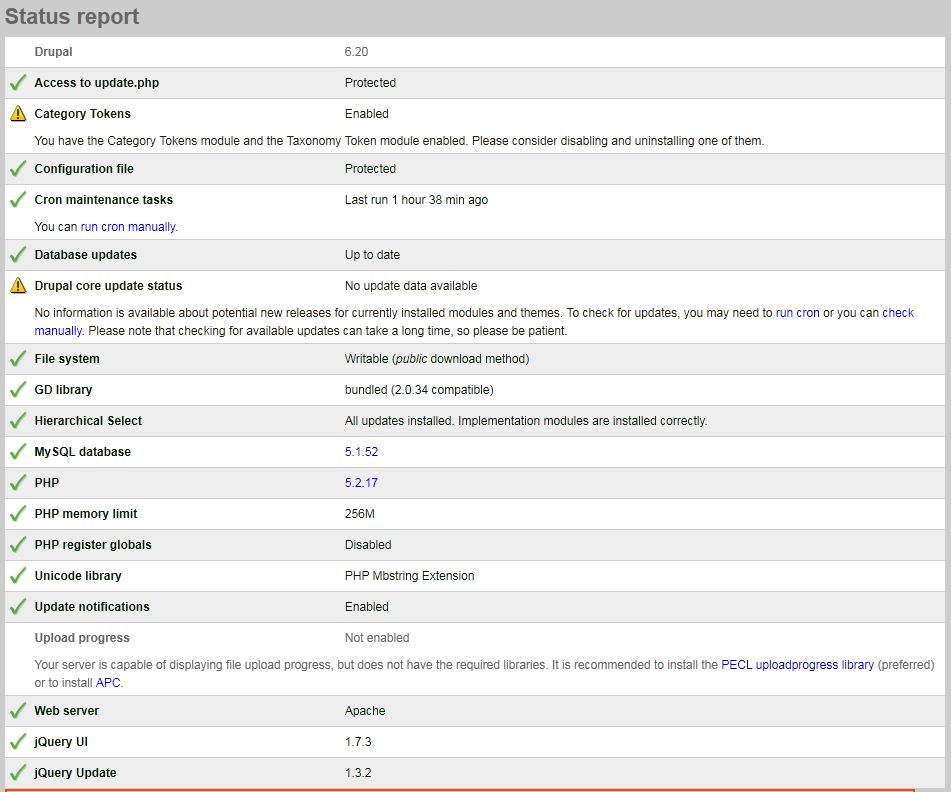Click the checkmark icon next to Cron maintenance tasks
Image resolution: width=951 pixels, height=792 pixels.
coord(17,199)
